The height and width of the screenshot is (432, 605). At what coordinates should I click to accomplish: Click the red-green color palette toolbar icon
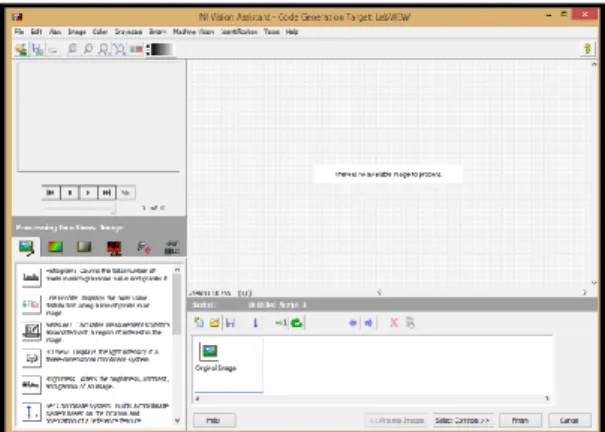point(136,49)
